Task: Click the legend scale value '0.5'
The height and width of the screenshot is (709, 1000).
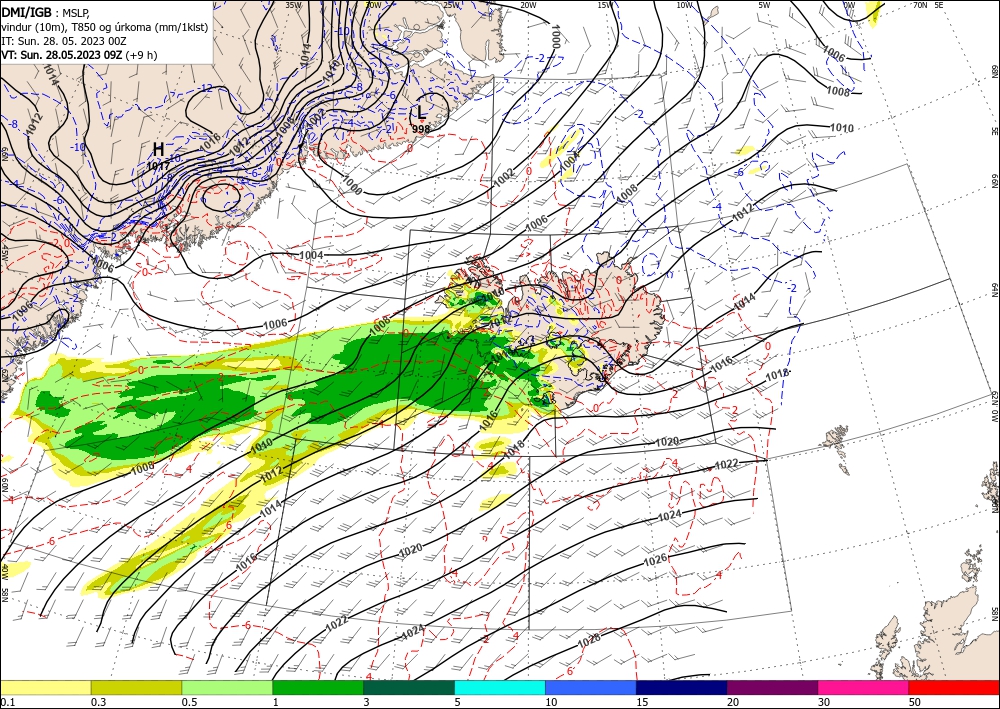Action: coord(189,702)
